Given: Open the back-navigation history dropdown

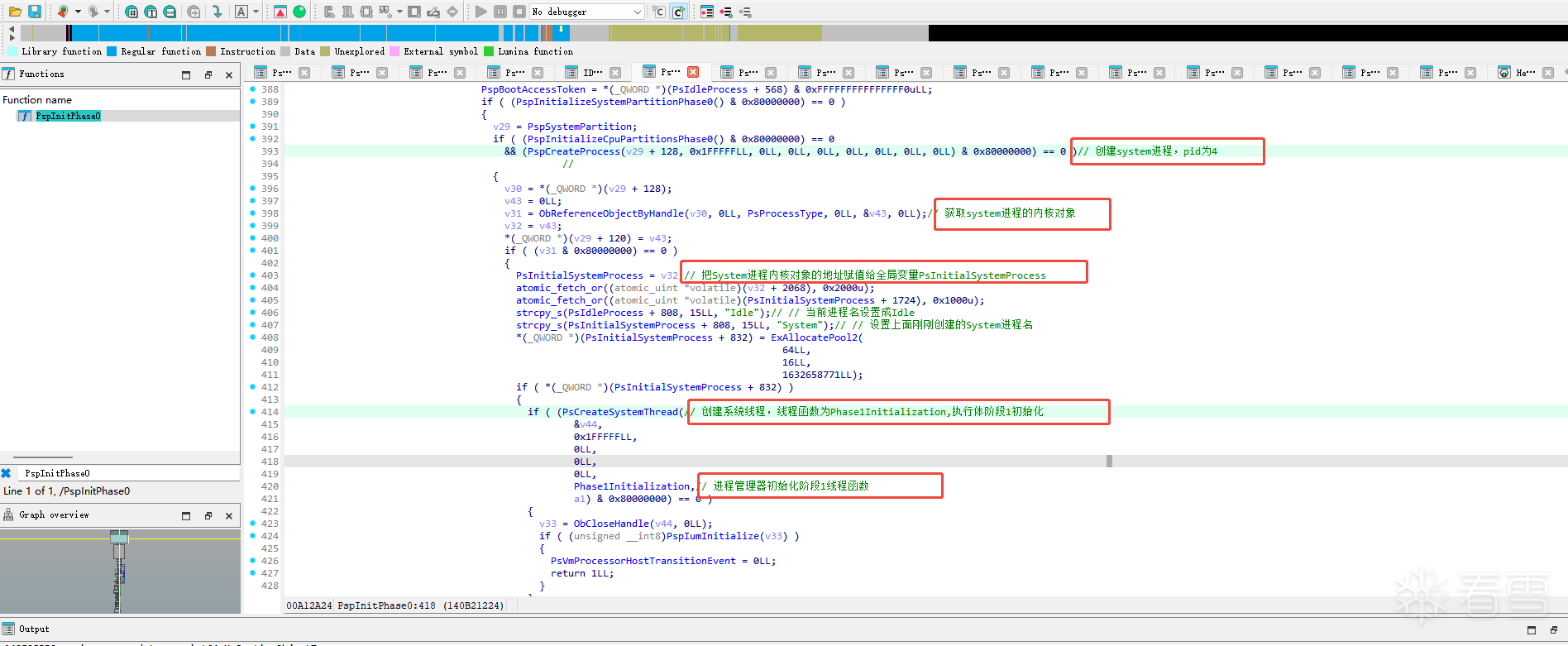Looking at the screenshot, I should coord(78,12).
